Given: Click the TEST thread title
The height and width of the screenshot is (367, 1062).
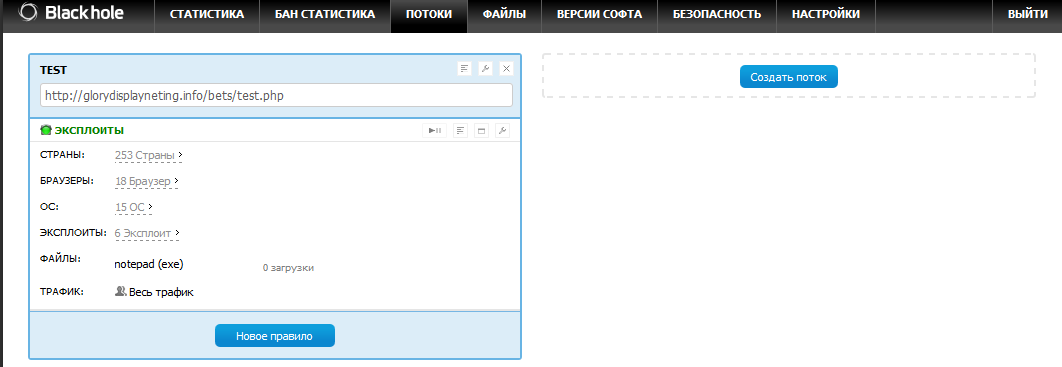Looking at the screenshot, I should pos(54,70).
